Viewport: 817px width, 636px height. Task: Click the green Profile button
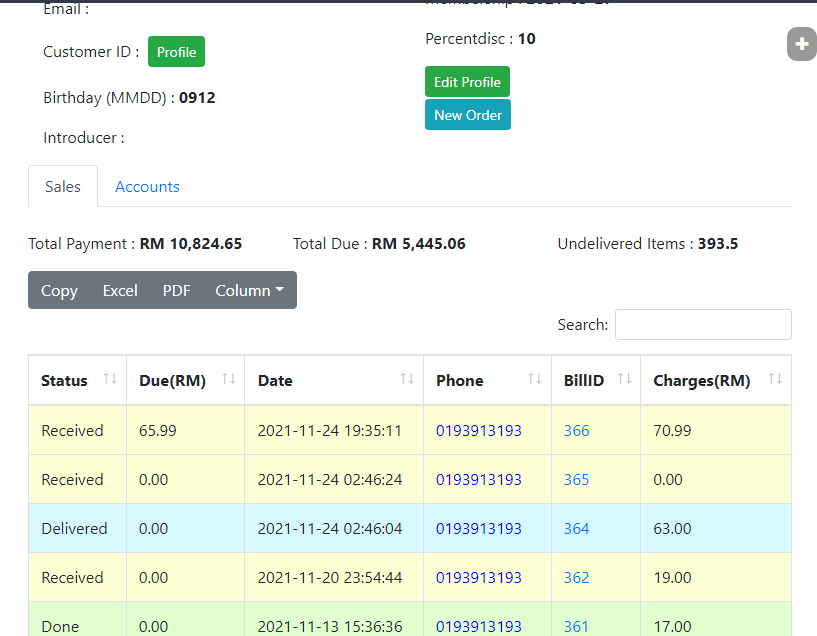pos(176,52)
